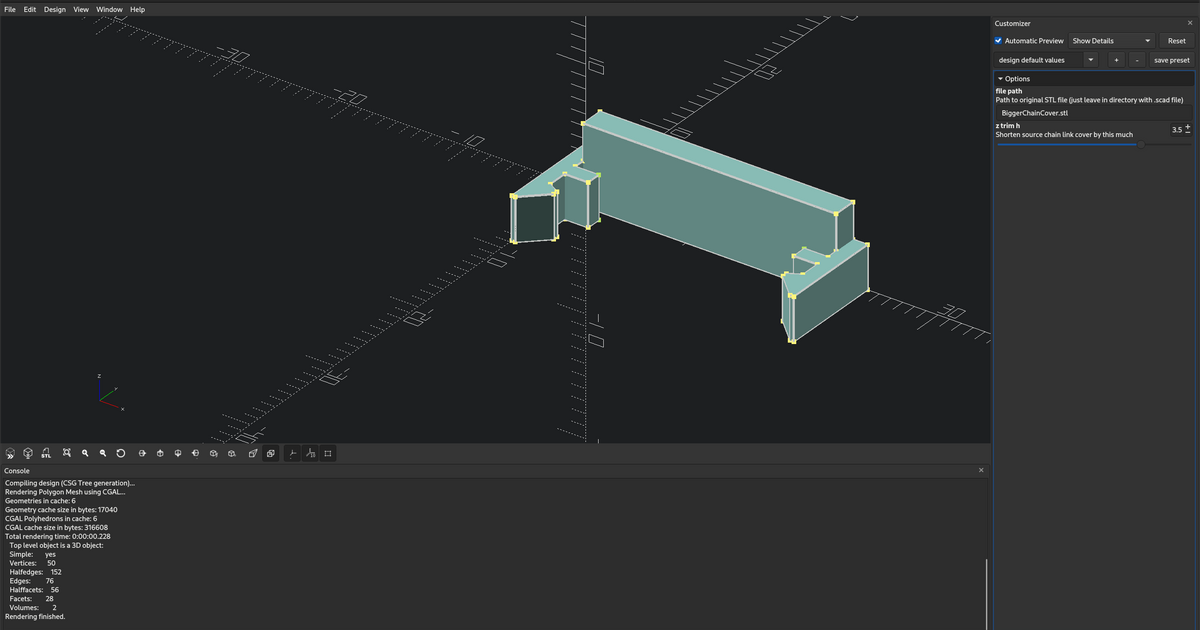
Task: Click the Zoom Out magnifier icon
Action: tap(103, 453)
